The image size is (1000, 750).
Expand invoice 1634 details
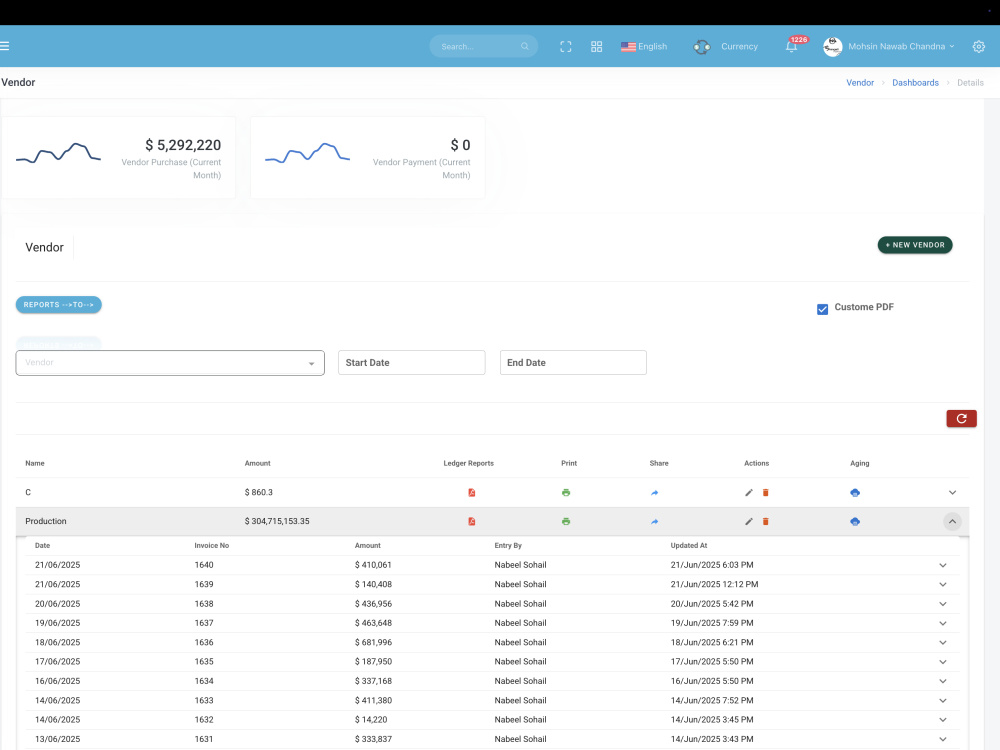coord(943,681)
